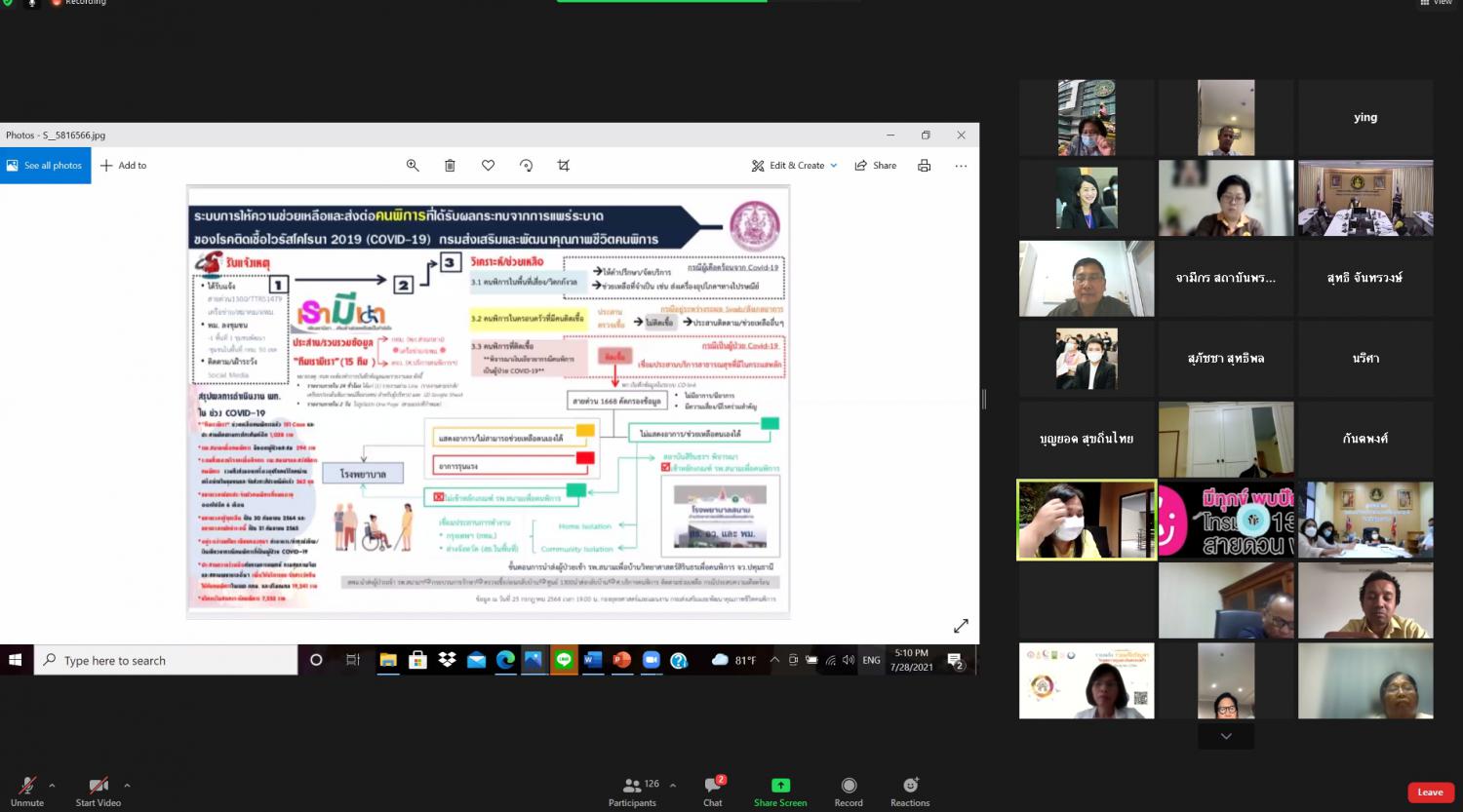The image size is (1463, 812).
Task: Click the Photos app icon on taskbar
Action: [534, 660]
